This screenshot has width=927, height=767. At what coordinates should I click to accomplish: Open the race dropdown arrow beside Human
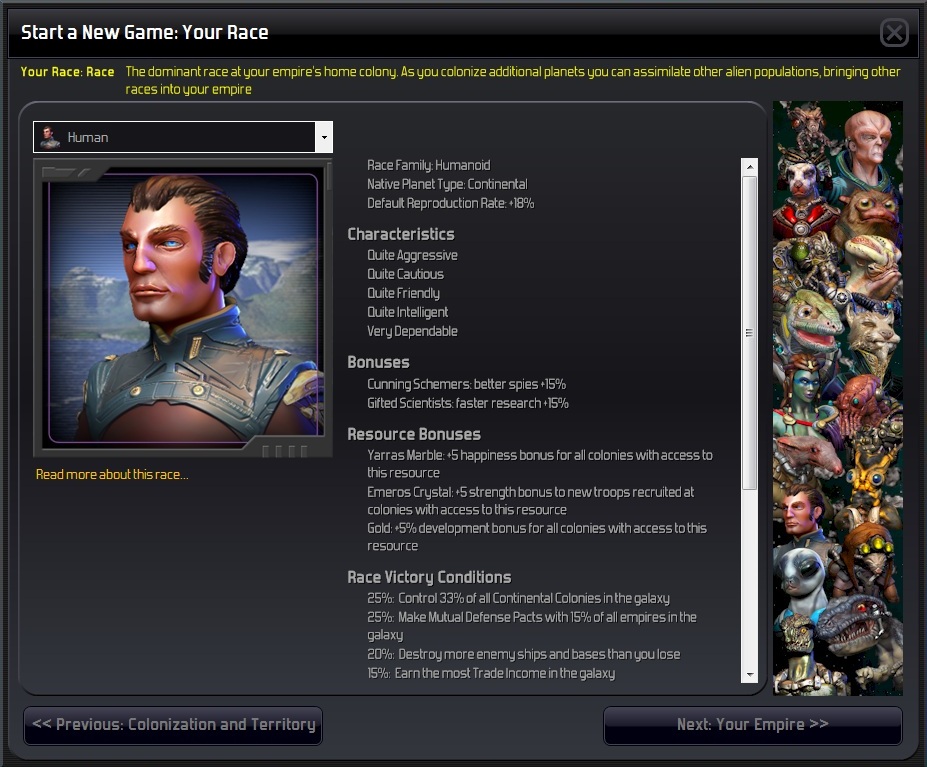coord(324,137)
